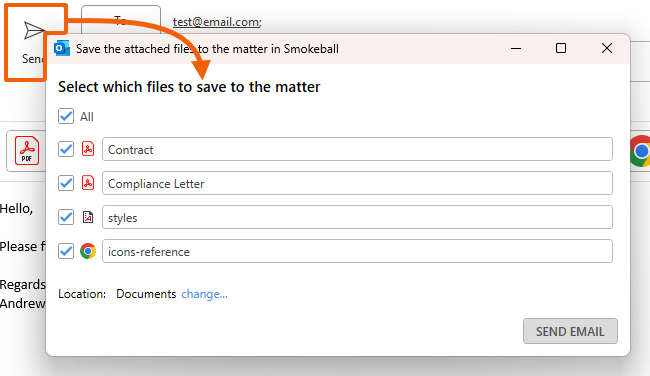Uncheck the Contract file checkbox

(66, 149)
